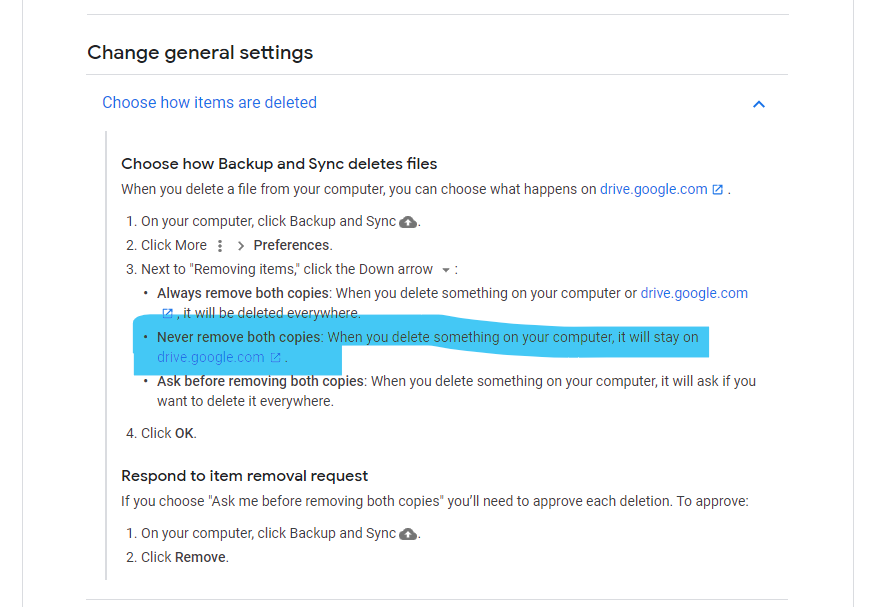Screen dimensions: 874x607
Task: Click the "Change general settings" heading
Action: point(200,52)
